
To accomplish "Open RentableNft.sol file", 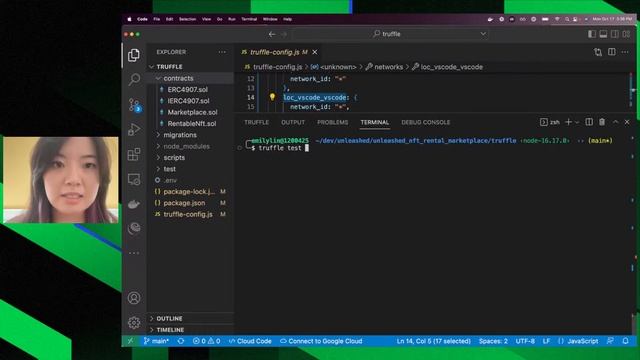I will (192, 124).
